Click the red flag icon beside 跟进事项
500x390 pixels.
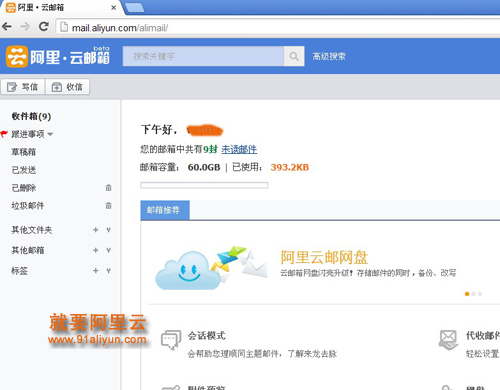click(x=4, y=134)
